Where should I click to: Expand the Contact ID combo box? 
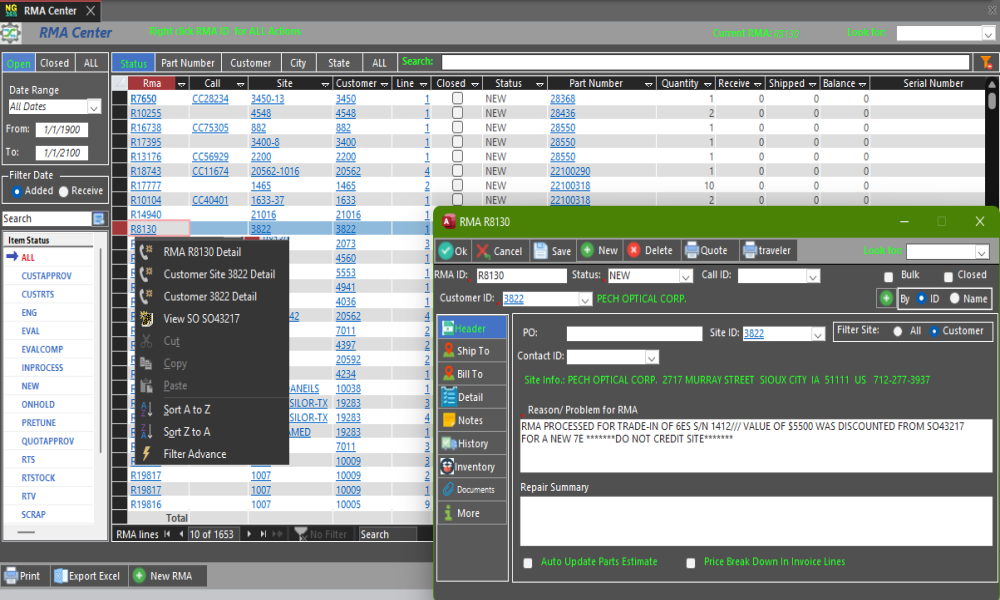(x=651, y=357)
